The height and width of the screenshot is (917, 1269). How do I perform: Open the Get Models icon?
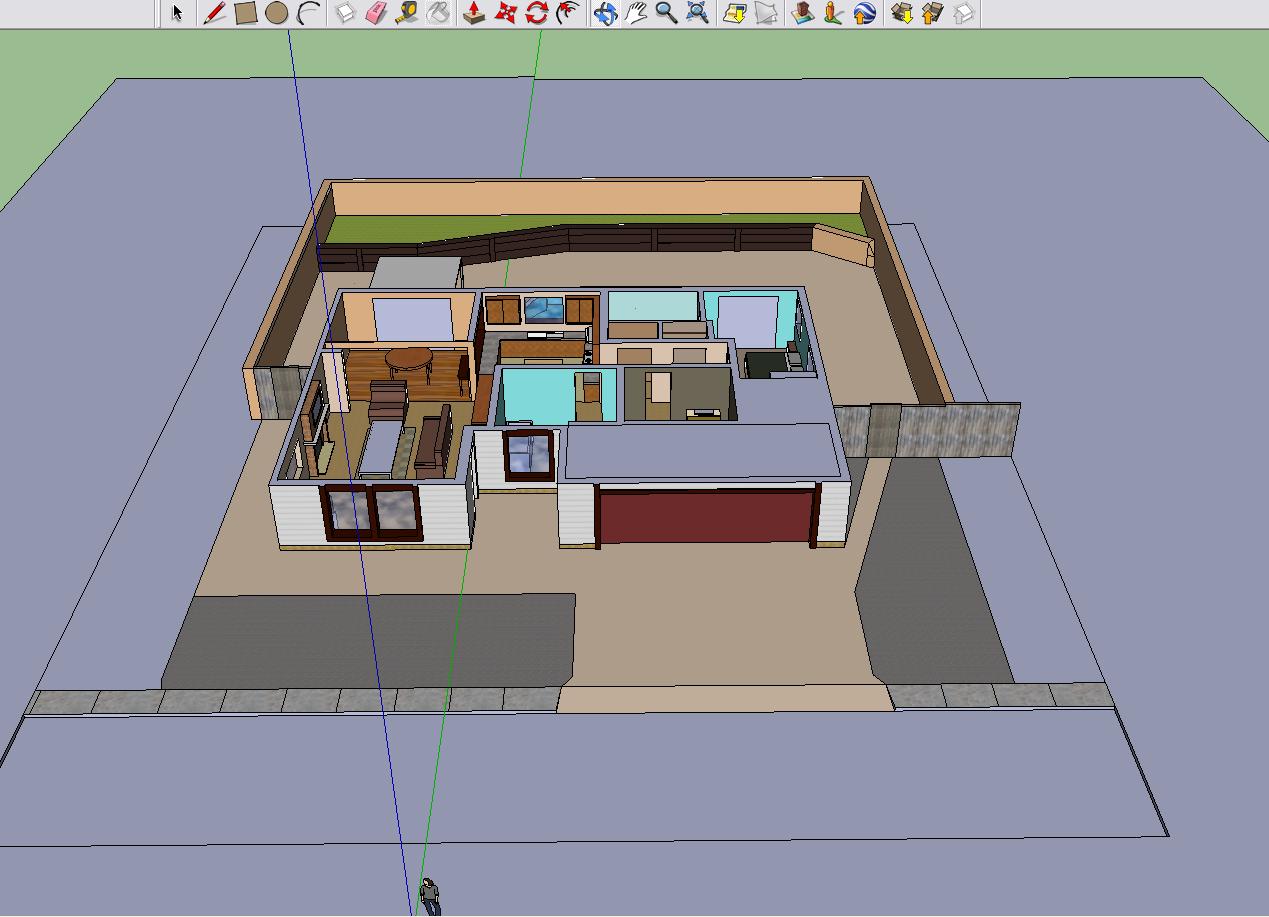pos(901,13)
